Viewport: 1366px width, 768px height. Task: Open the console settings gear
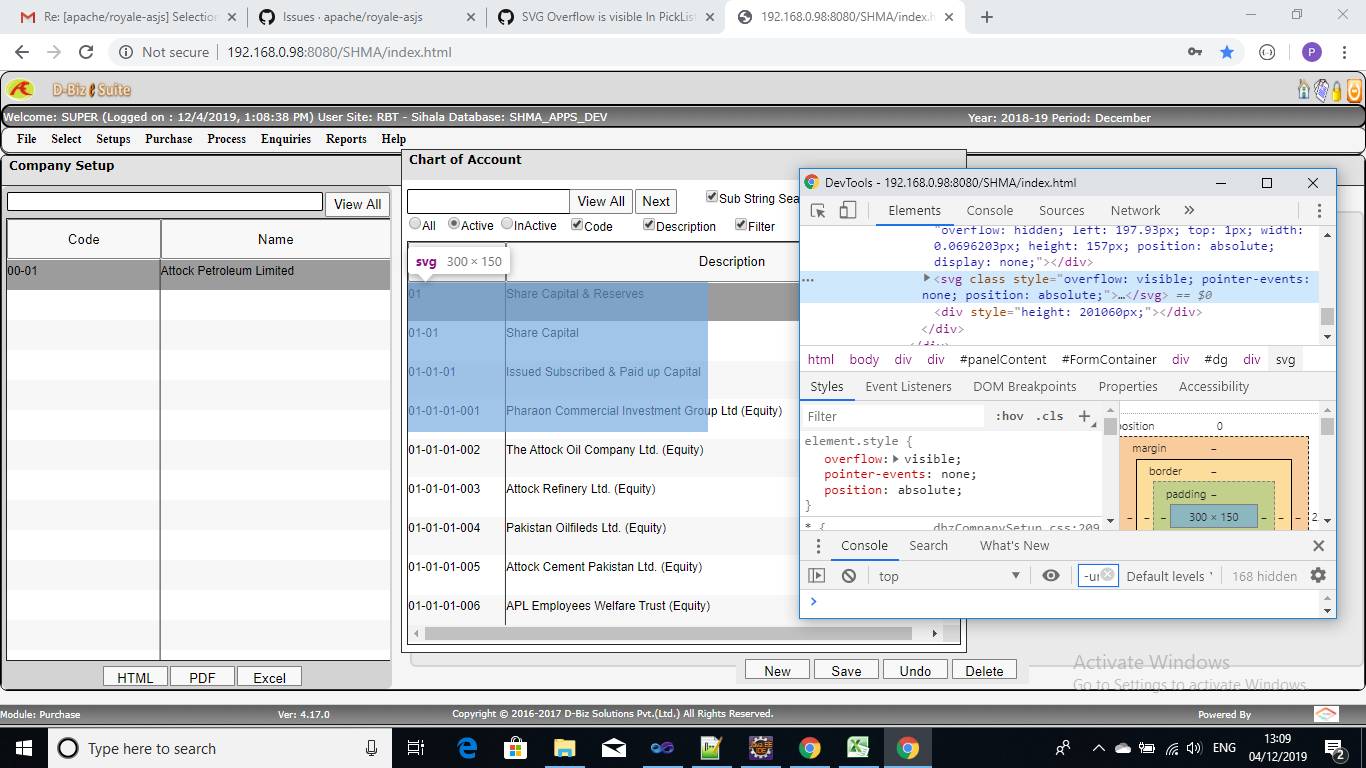(x=1318, y=575)
